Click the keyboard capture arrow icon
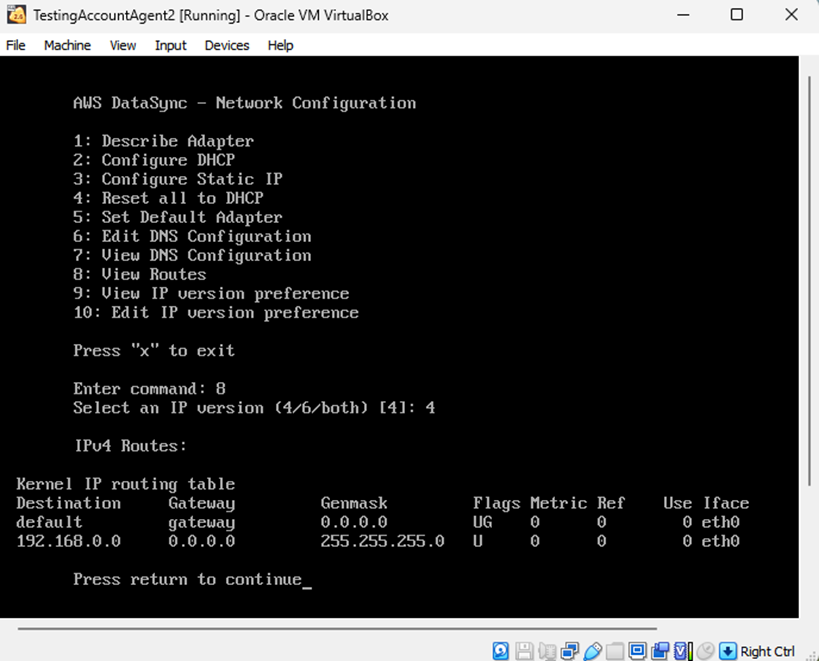 [x=728, y=651]
